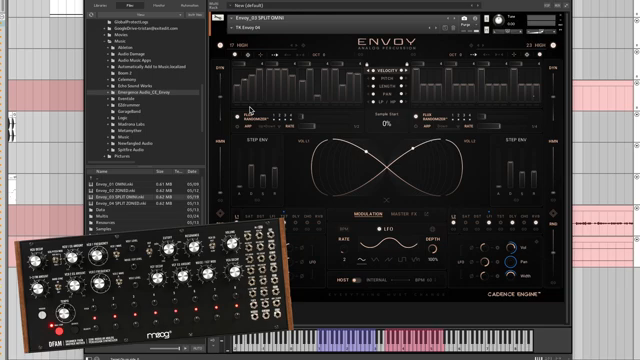This screenshot has width=640, height=360.
Task: Open the right ARP Down mode dropdown
Action: [448, 127]
